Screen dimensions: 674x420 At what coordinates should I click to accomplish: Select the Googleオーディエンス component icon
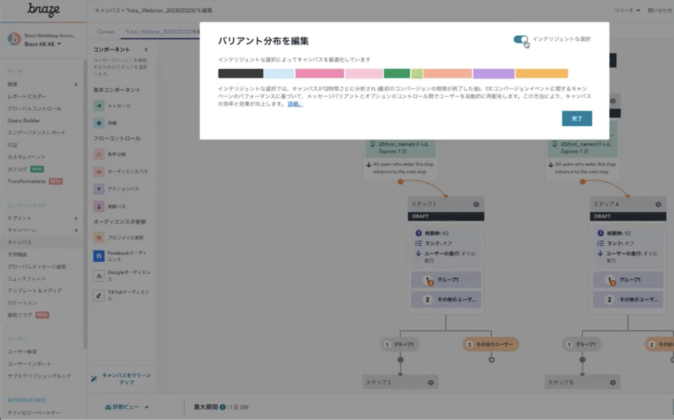(x=99, y=276)
